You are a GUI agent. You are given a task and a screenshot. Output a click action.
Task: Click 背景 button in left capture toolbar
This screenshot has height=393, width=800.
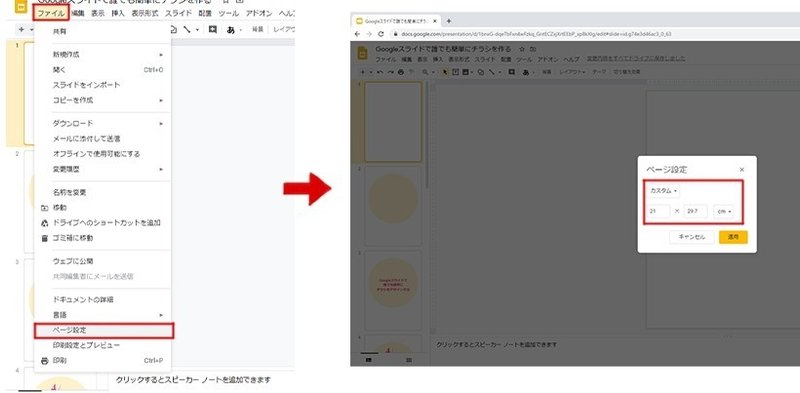pos(258,30)
